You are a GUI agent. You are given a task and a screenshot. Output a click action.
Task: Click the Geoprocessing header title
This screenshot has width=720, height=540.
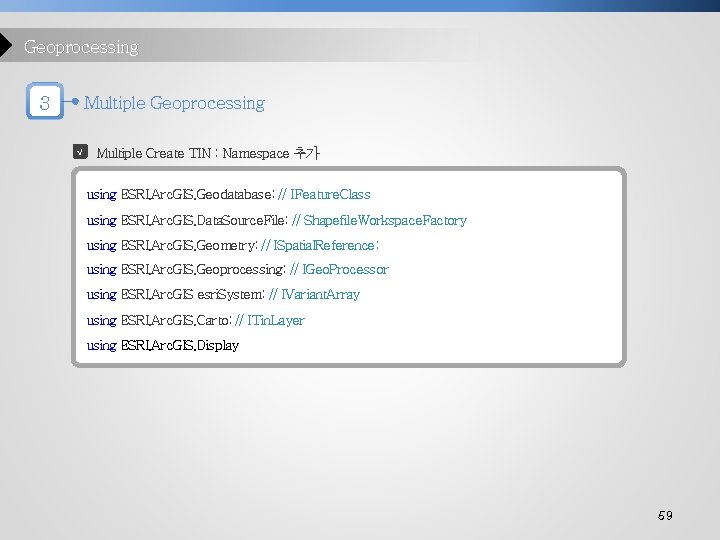pos(81,47)
